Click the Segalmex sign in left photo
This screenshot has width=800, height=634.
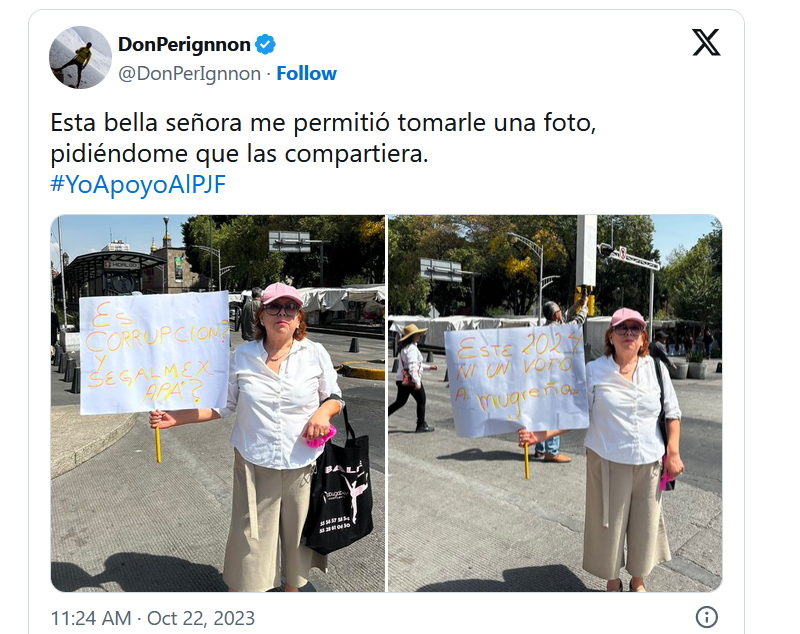(x=155, y=353)
